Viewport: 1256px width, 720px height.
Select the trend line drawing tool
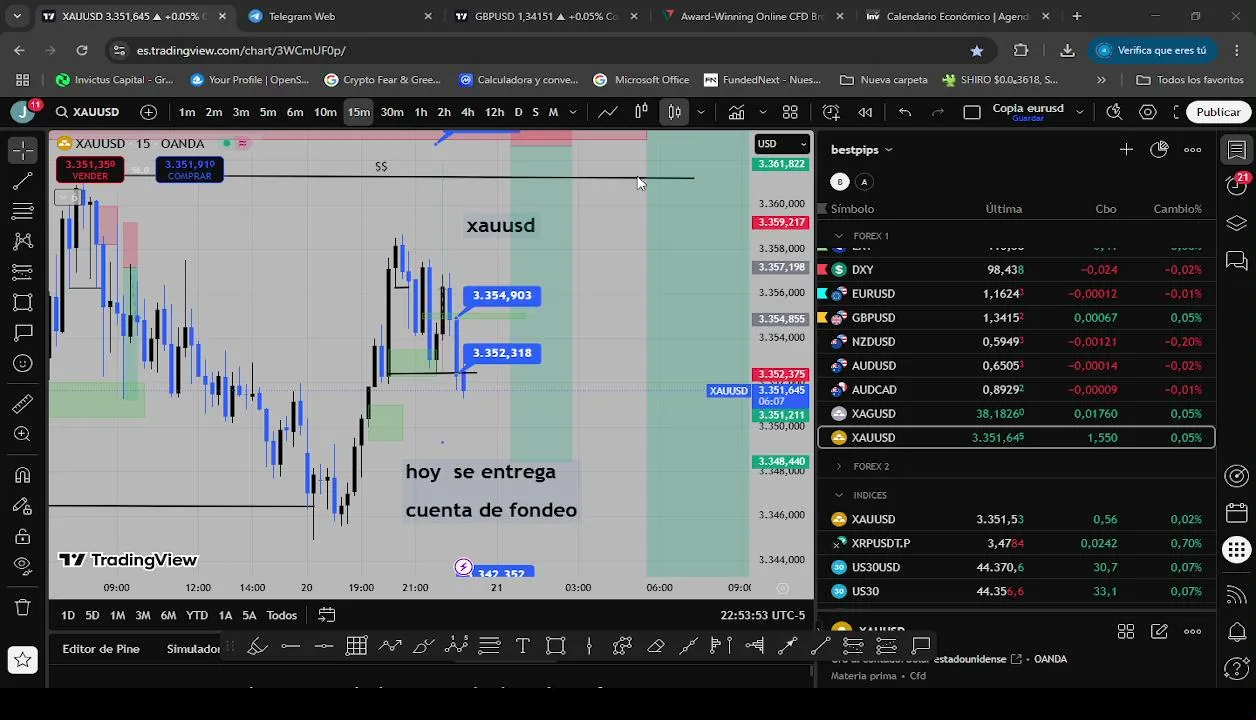click(x=22, y=181)
